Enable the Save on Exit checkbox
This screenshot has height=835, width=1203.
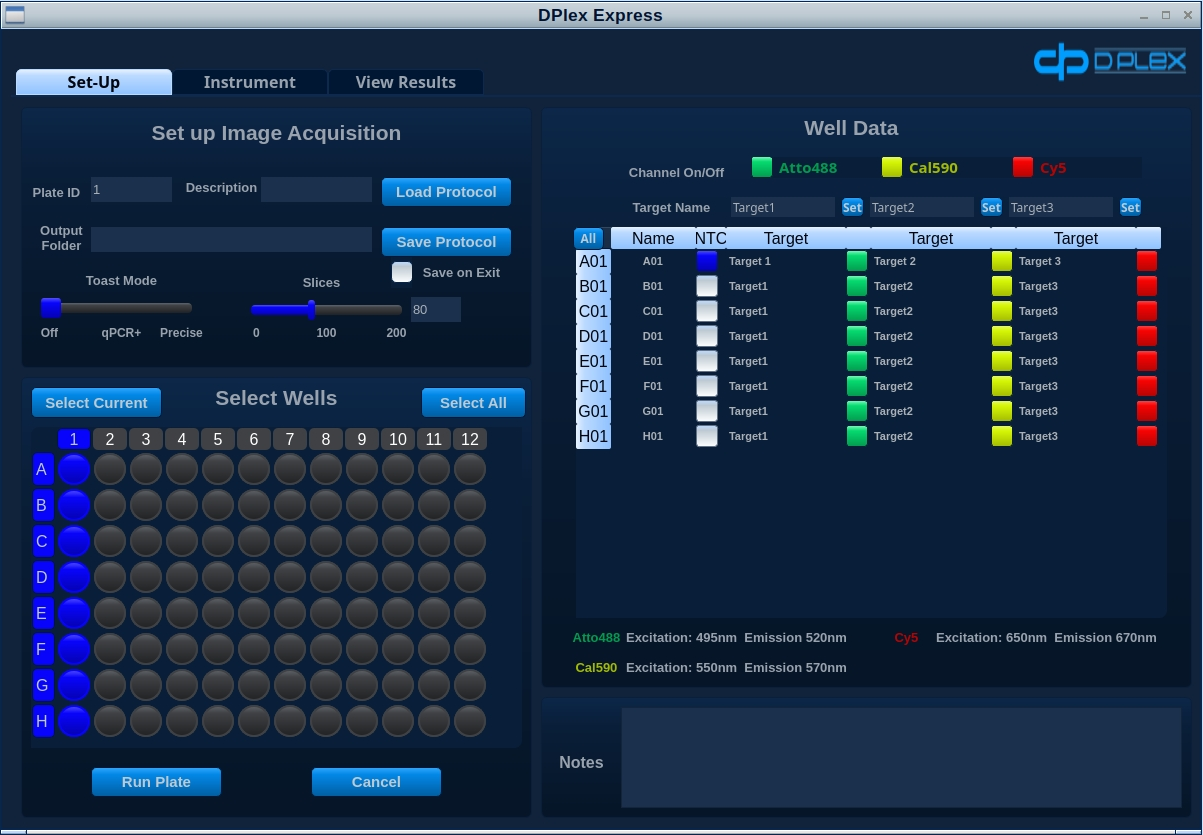tap(402, 272)
